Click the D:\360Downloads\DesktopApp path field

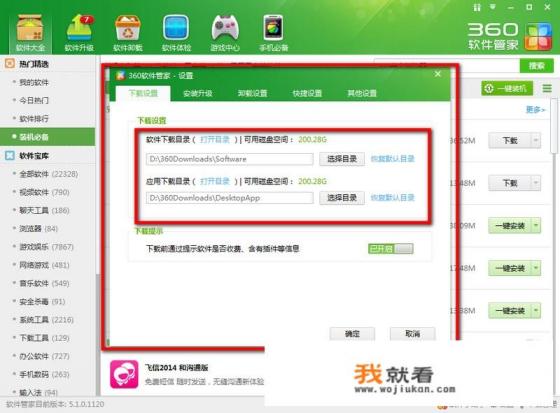pos(230,198)
